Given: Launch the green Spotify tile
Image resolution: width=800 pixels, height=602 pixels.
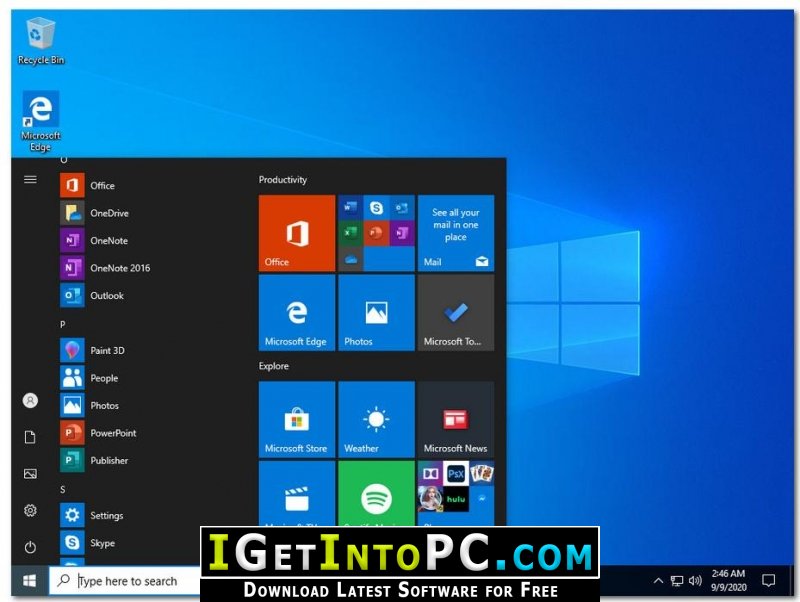Looking at the screenshot, I should pos(377,493).
